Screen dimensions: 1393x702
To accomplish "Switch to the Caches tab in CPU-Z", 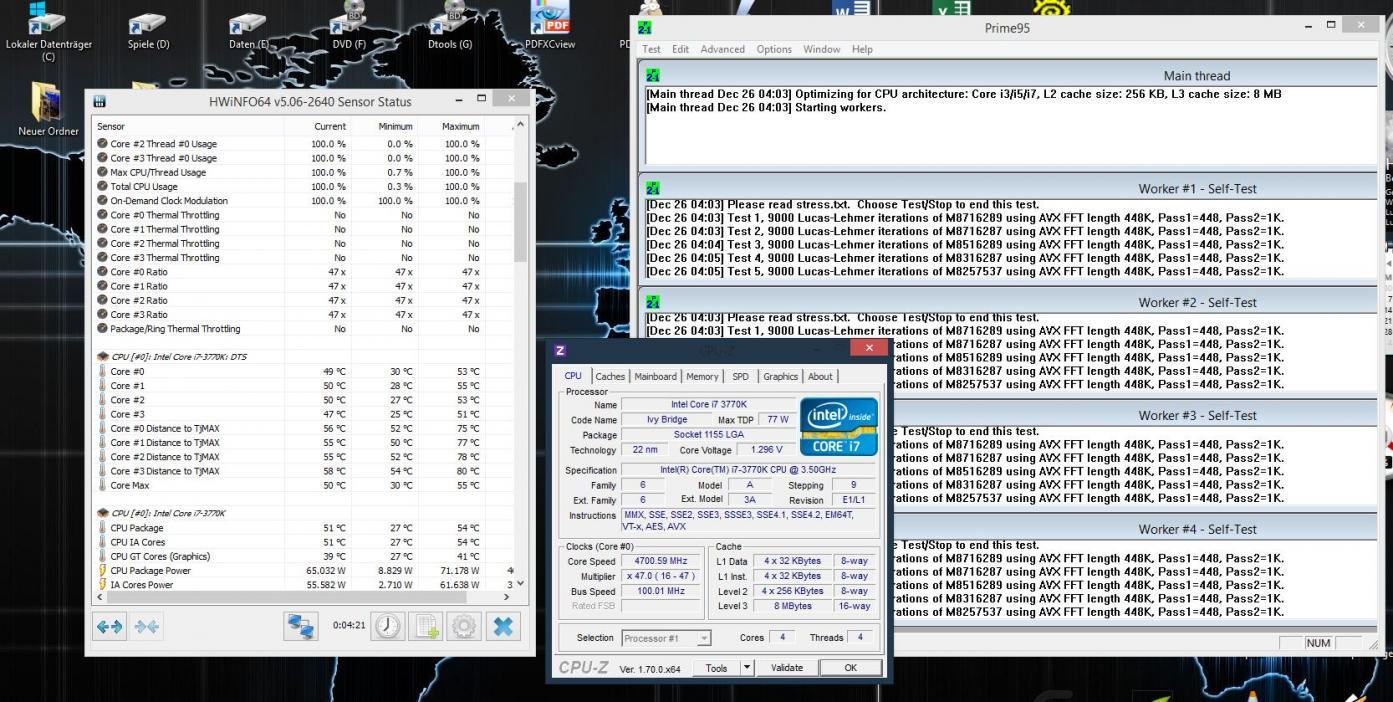I will (610, 377).
